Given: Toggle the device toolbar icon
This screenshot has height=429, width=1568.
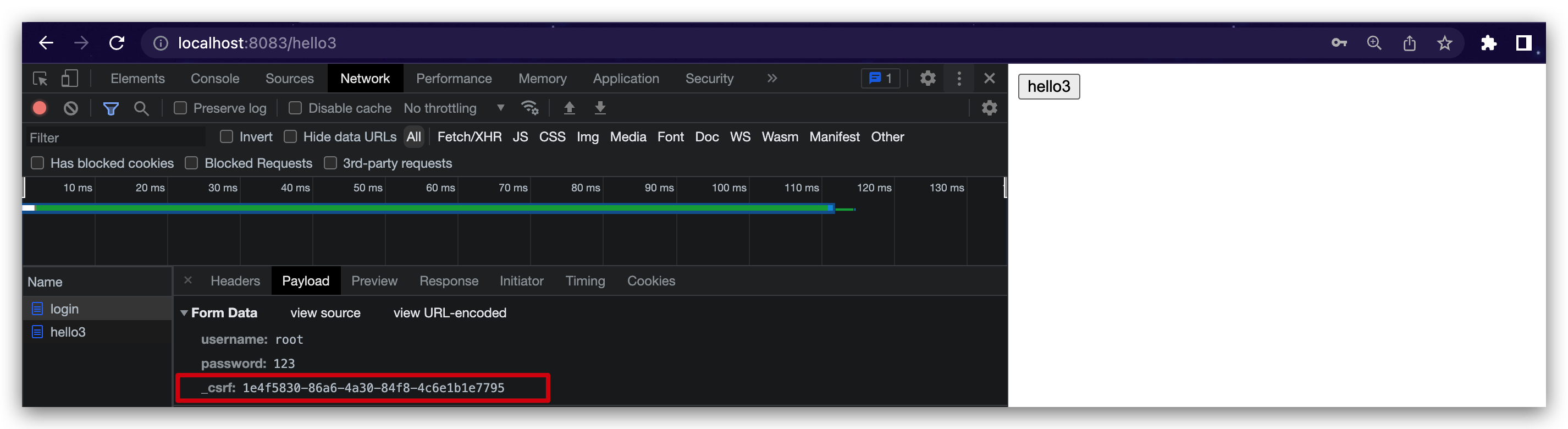Looking at the screenshot, I should [70, 79].
